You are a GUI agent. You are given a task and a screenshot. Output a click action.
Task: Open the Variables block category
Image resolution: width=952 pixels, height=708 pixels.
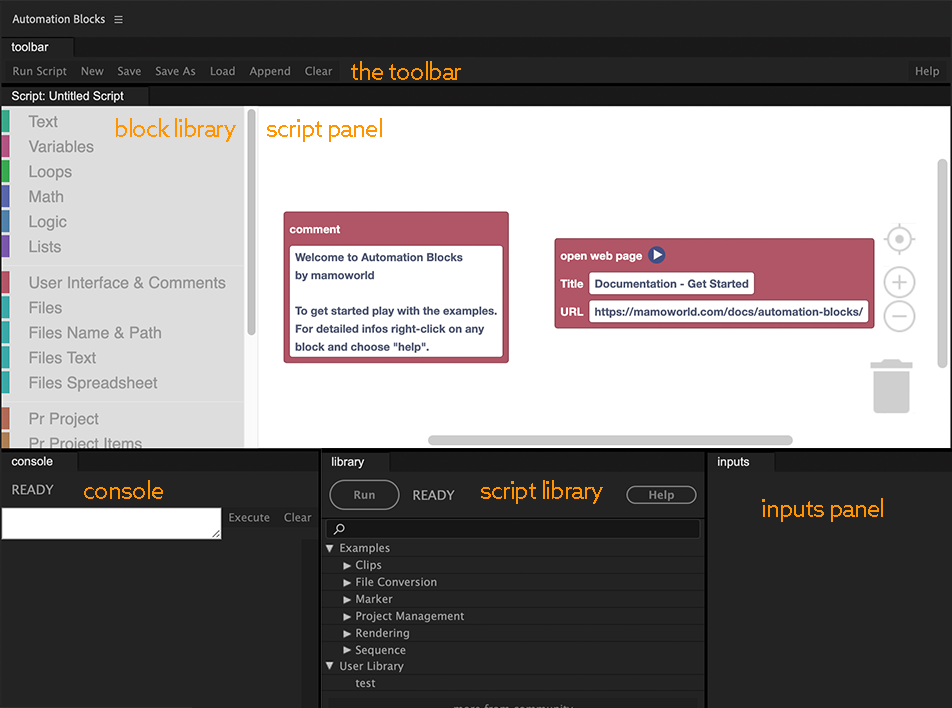click(61, 147)
